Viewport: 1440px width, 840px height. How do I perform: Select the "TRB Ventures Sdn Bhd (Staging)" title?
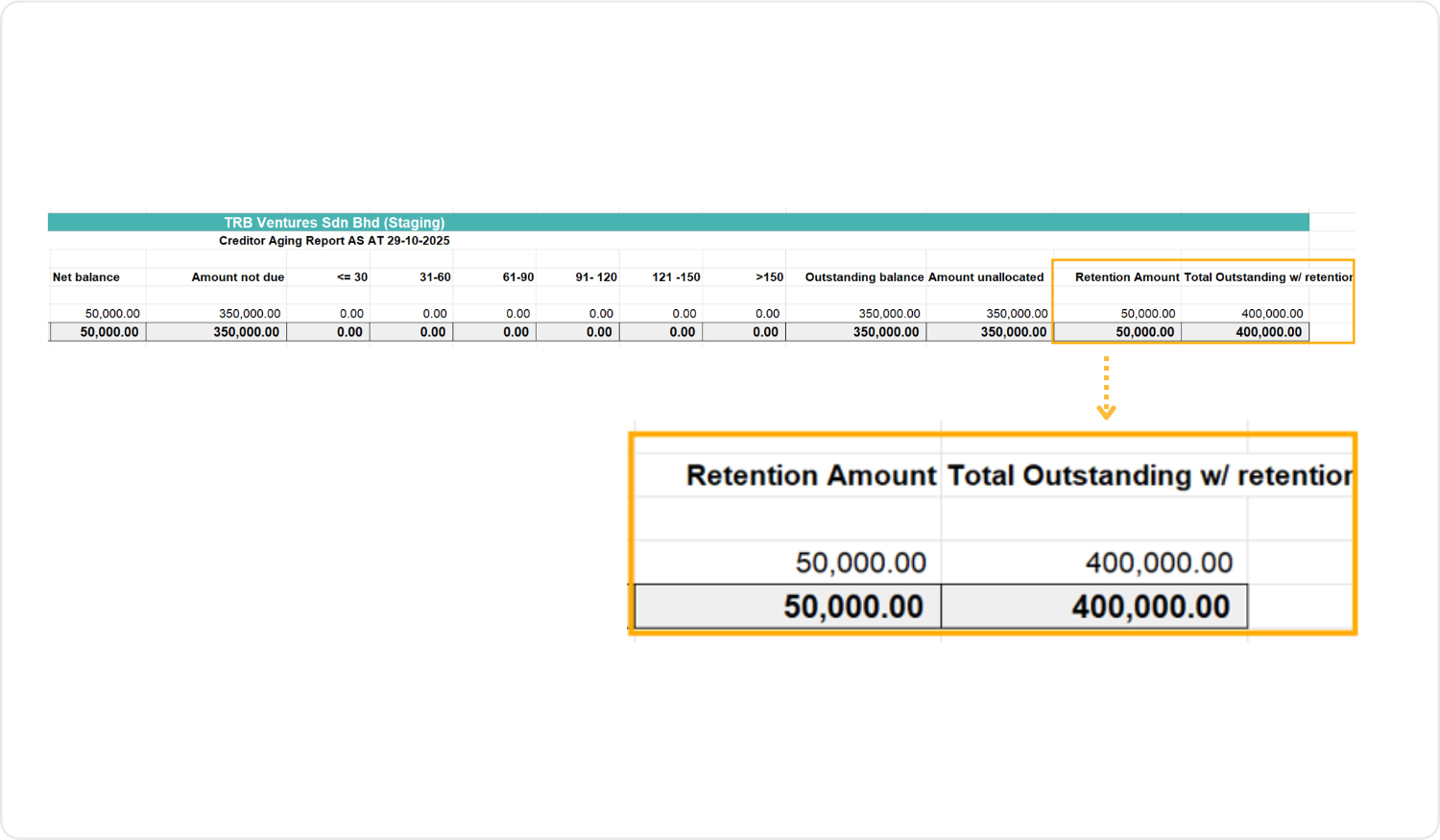tap(334, 223)
